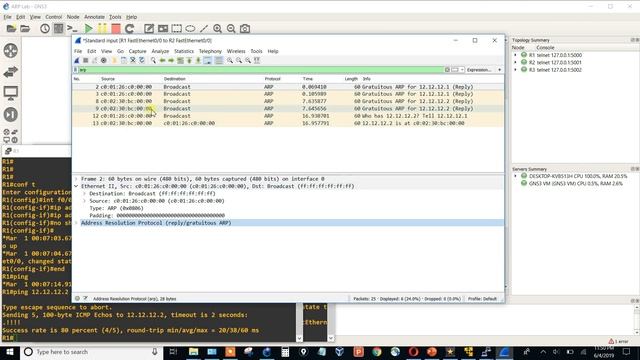Image resolution: width=640 pixels, height=360 pixels.
Task: Open the Wireshark Statistics menu
Action: [184, 51]
